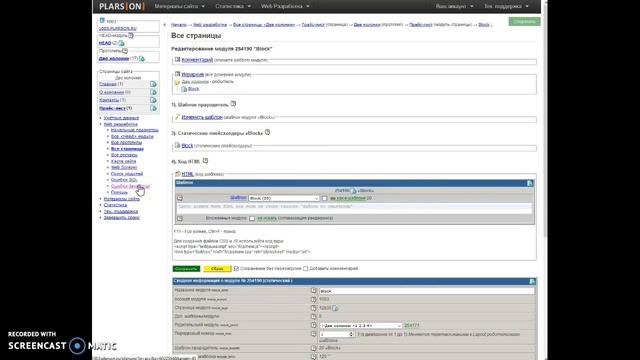Click the help icon in Вложенные модули row
Viewport: 640px width, 360px height.
click(x=180, y=218)
